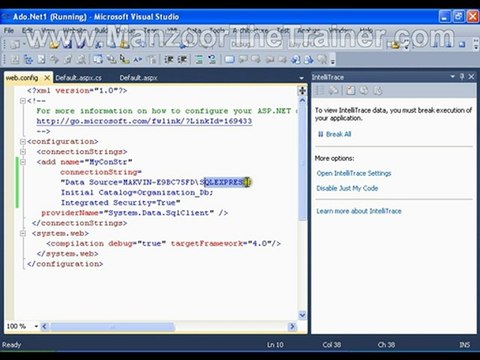480x360 pixels.
Task: Click Disable Just My Code link
Action: (x=347, y=188)
